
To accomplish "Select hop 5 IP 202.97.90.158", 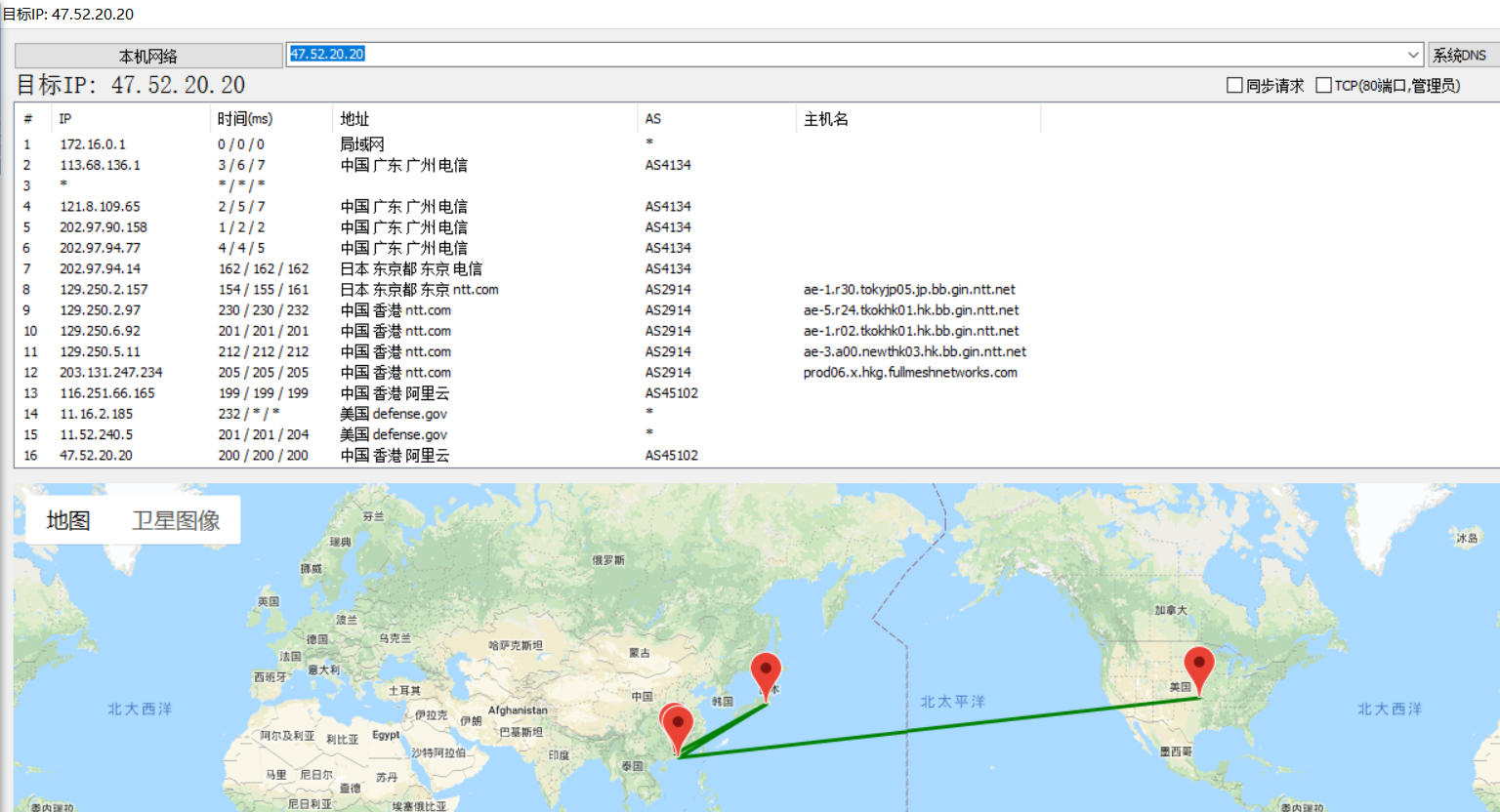I will coord(104,227).
